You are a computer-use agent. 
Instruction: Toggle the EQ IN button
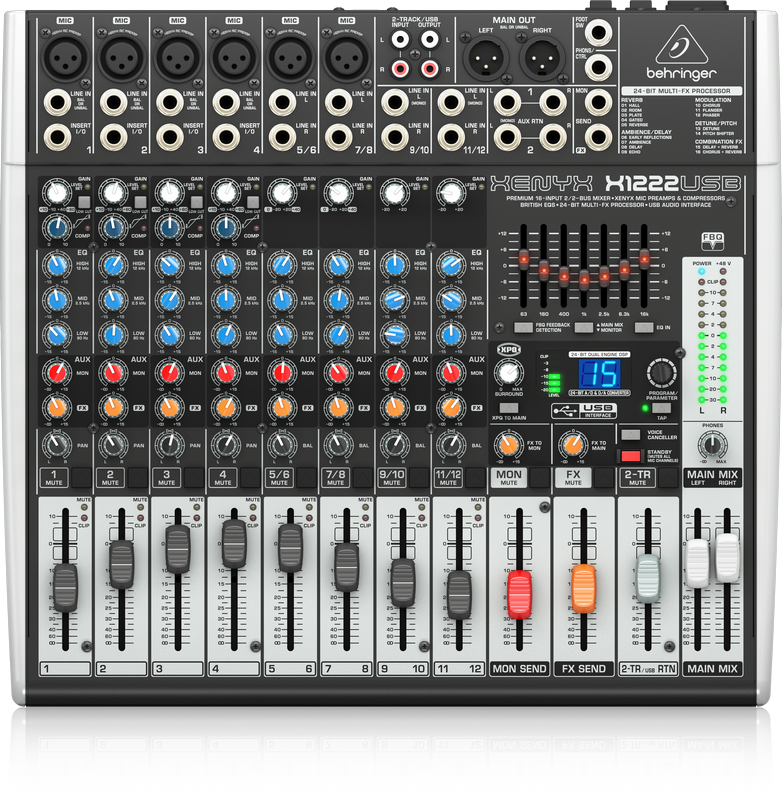coord(644,328)
